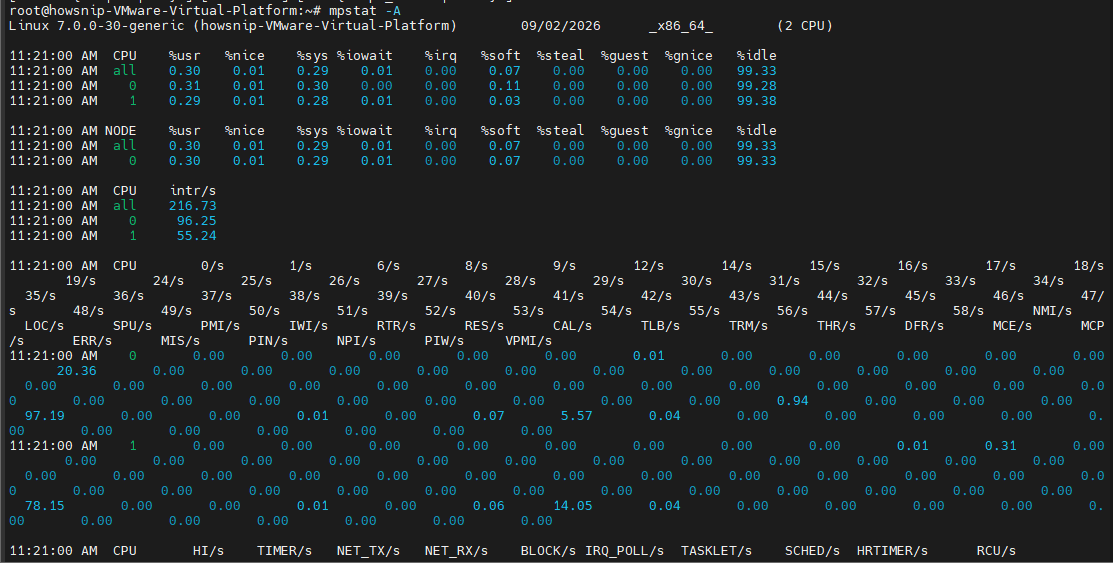This screenshot has width=1113, height=563.
Task: Click the '24/s' interrupt column header
Action: point(168,281)
